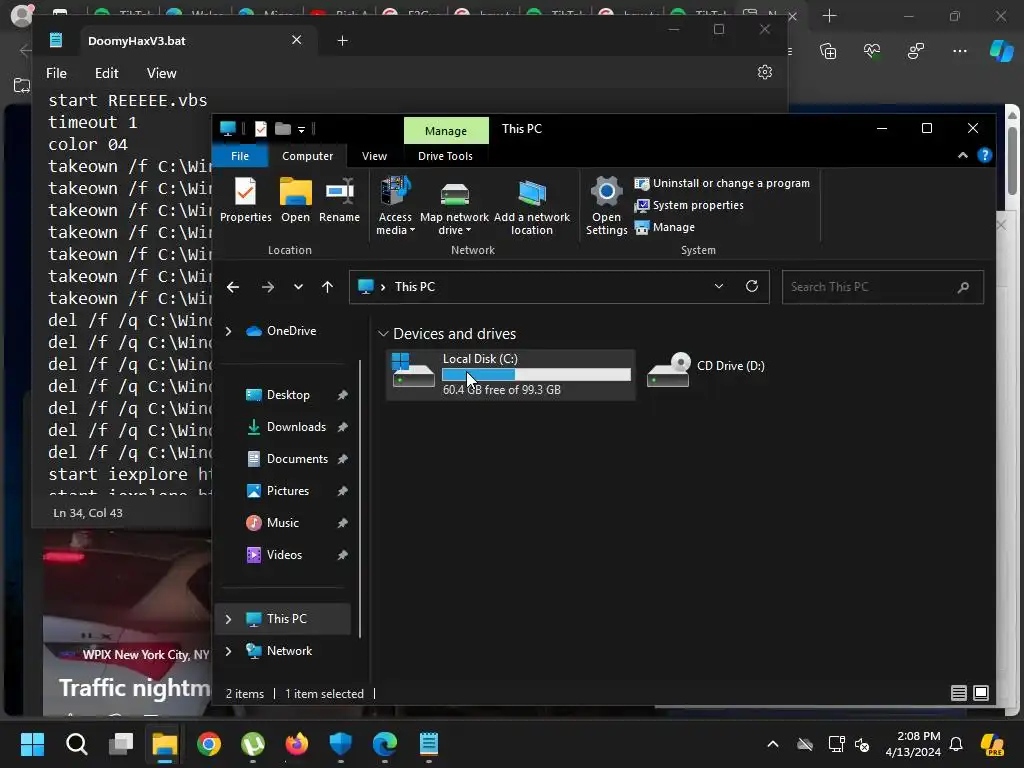Open the Map network drive dropdown
The image size is (1024, 768).
pyautogui.click(x=455, y=206)
